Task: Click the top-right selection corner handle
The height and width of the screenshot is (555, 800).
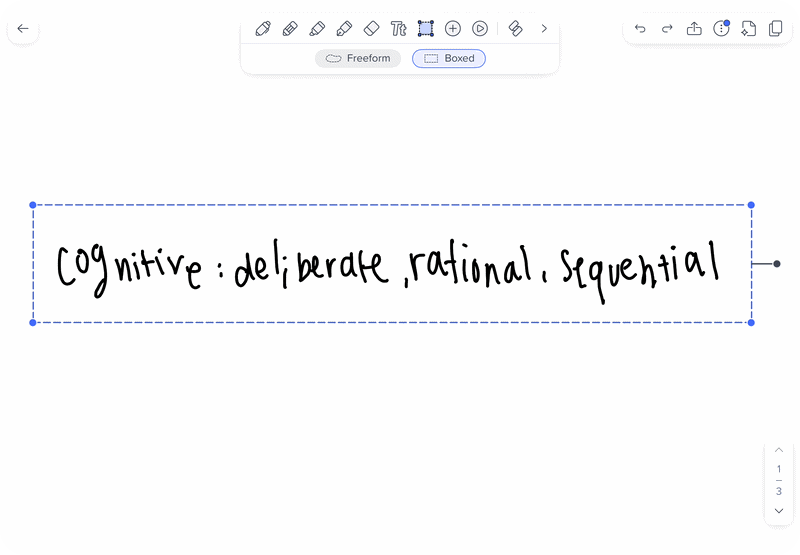Action: (751, 205)
